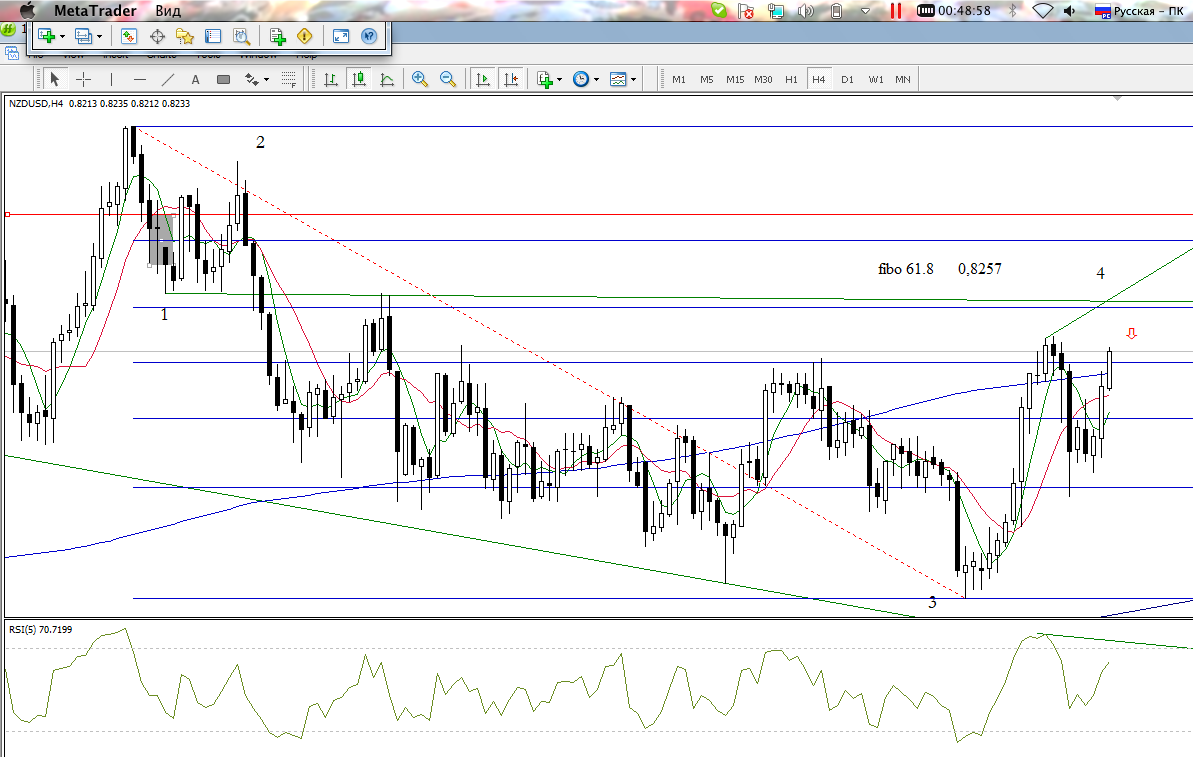This screenshot has width=1193, height=757.
Task: Switch timeframe to M1
Action: click(679, 79)
